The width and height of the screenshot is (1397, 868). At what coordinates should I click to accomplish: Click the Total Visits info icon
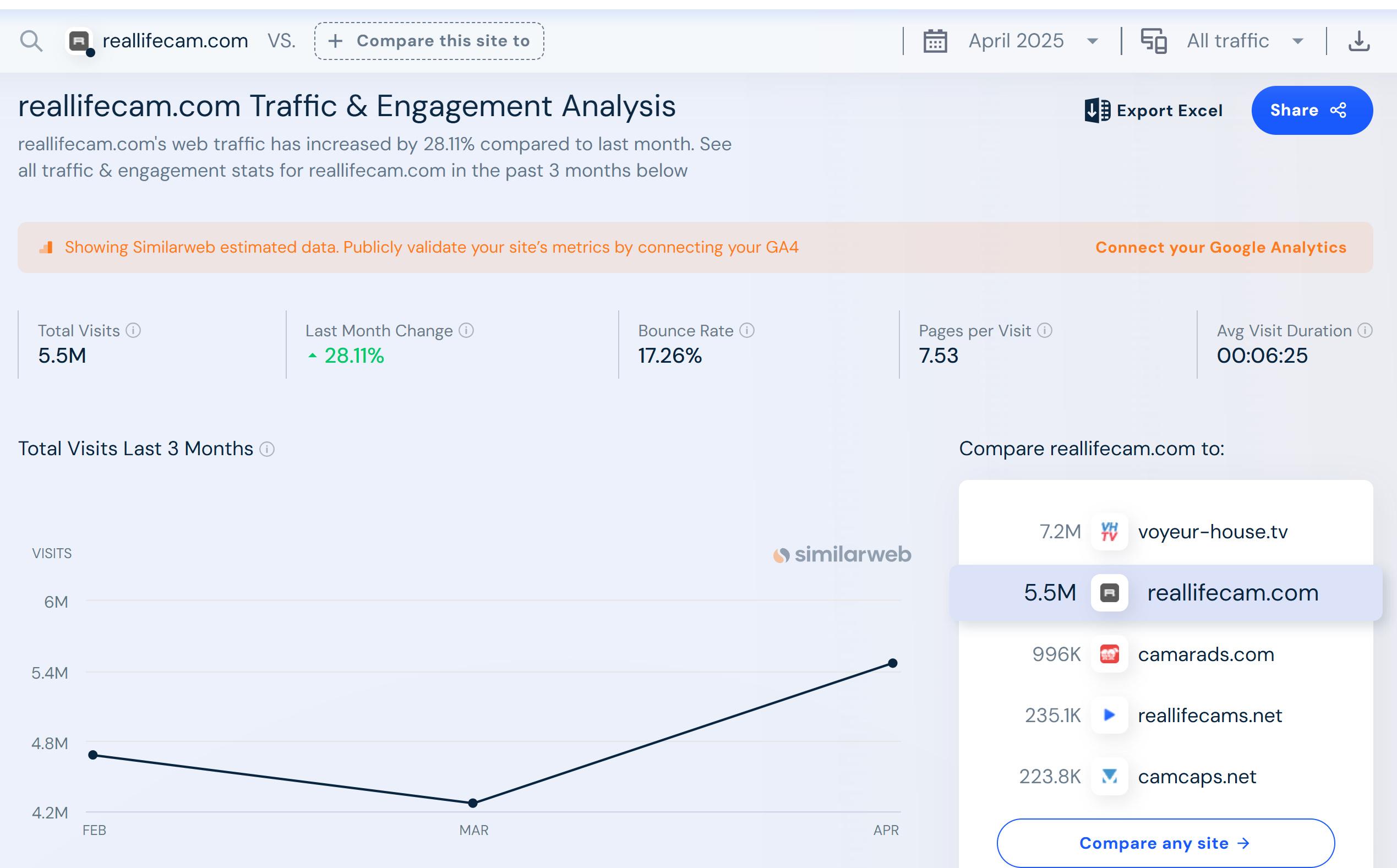coord(133,331)
